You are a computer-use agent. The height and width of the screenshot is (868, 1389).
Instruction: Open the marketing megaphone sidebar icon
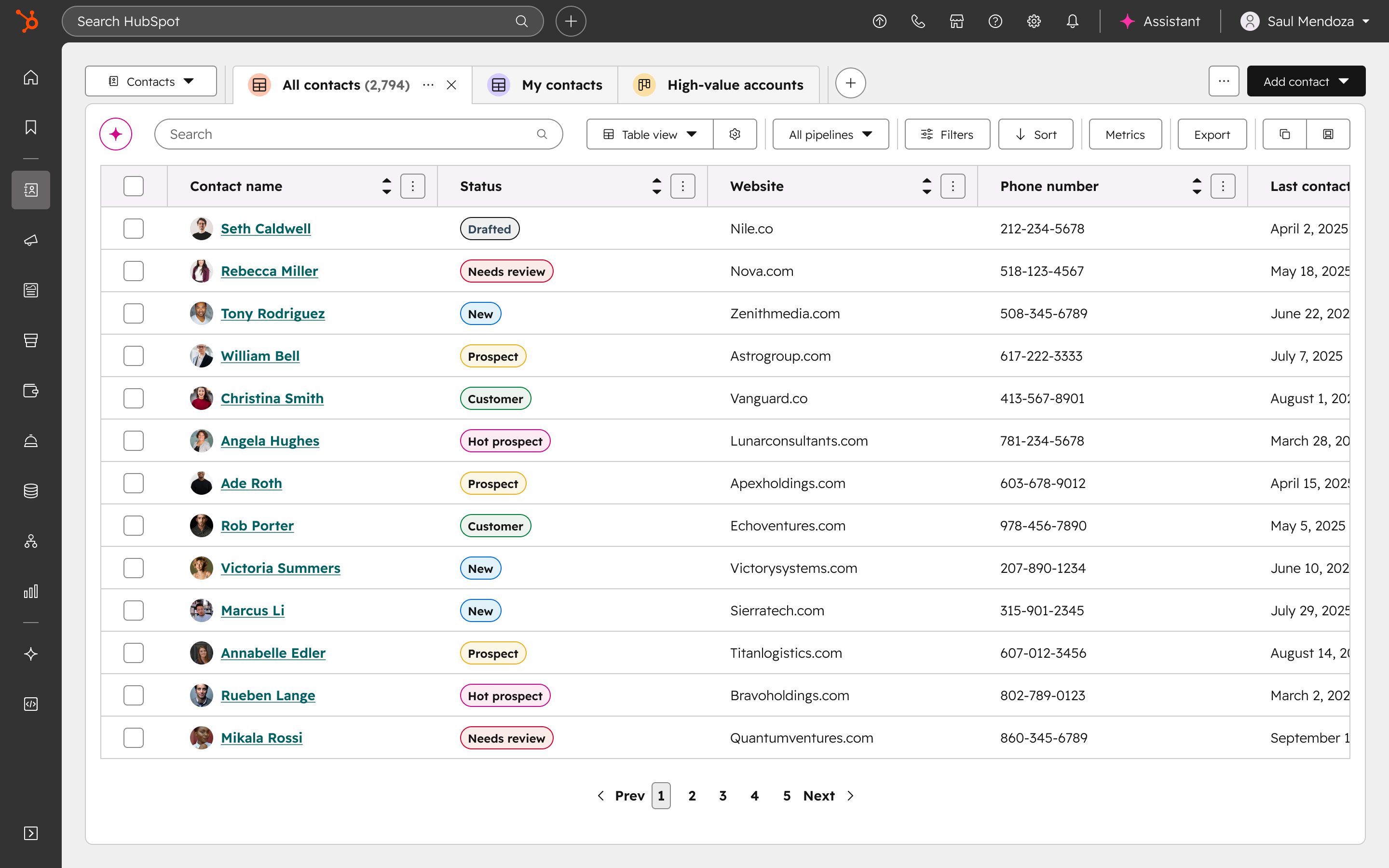[x=31, y=240]
